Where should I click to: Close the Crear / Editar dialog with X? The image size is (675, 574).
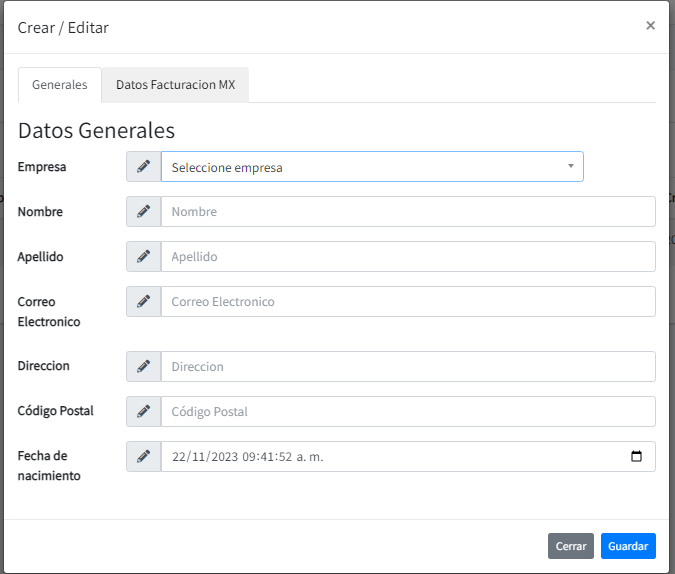pos(650,26)
